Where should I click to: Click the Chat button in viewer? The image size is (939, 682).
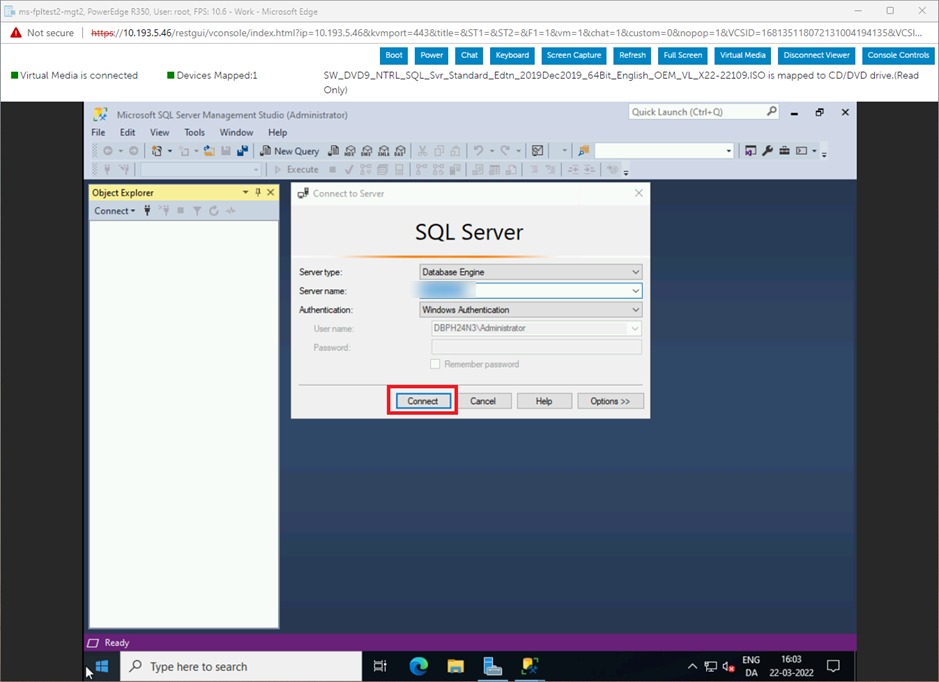[470, 55]
